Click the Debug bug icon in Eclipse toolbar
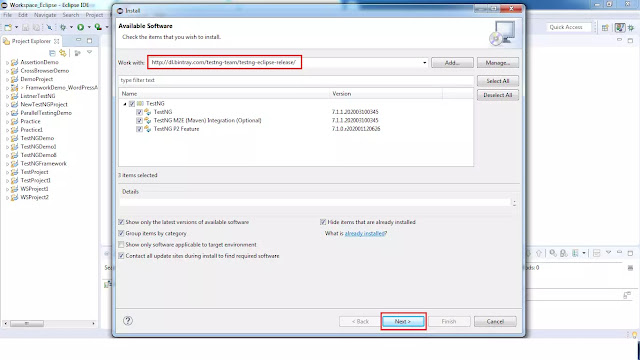 (x=63, y=27)
